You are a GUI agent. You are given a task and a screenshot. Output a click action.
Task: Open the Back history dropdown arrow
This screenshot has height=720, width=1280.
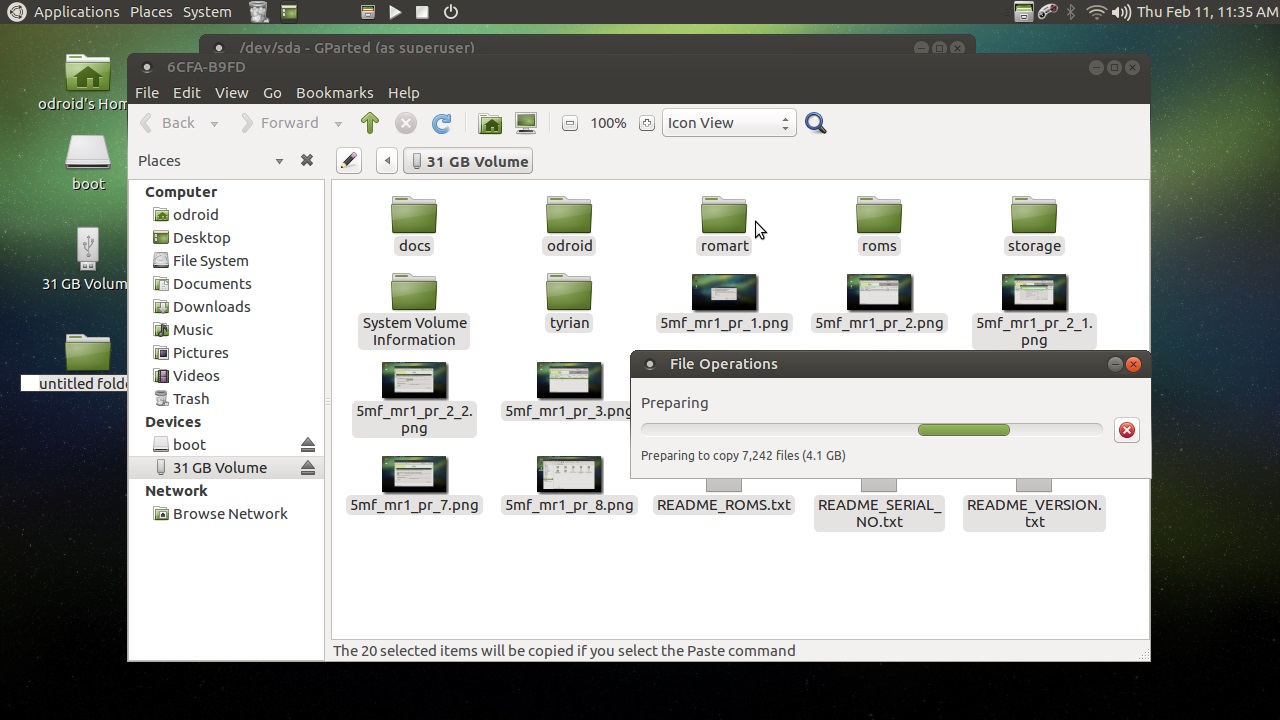(x=214, y=124)
